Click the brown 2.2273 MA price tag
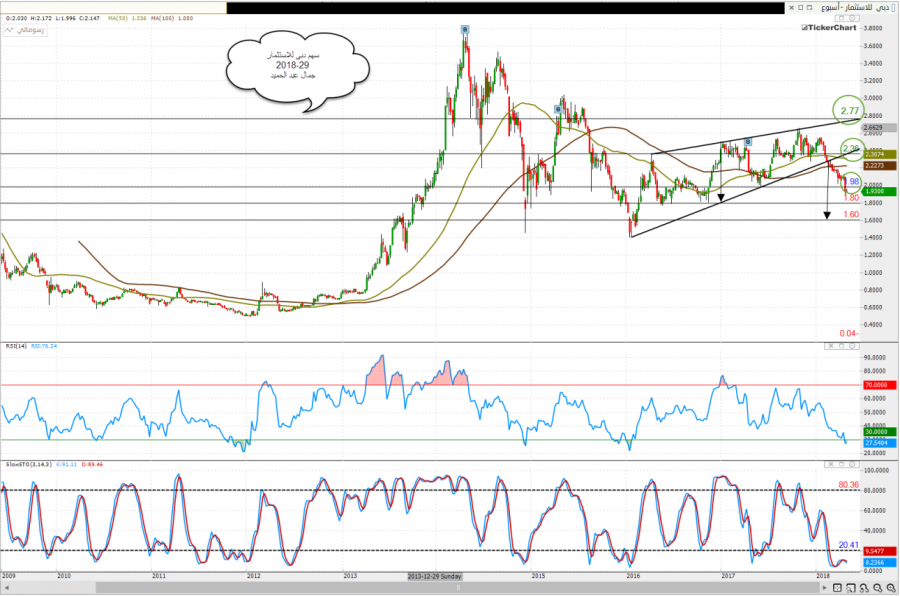The width and height of the screenshot is (900, 596). point(879,166)
